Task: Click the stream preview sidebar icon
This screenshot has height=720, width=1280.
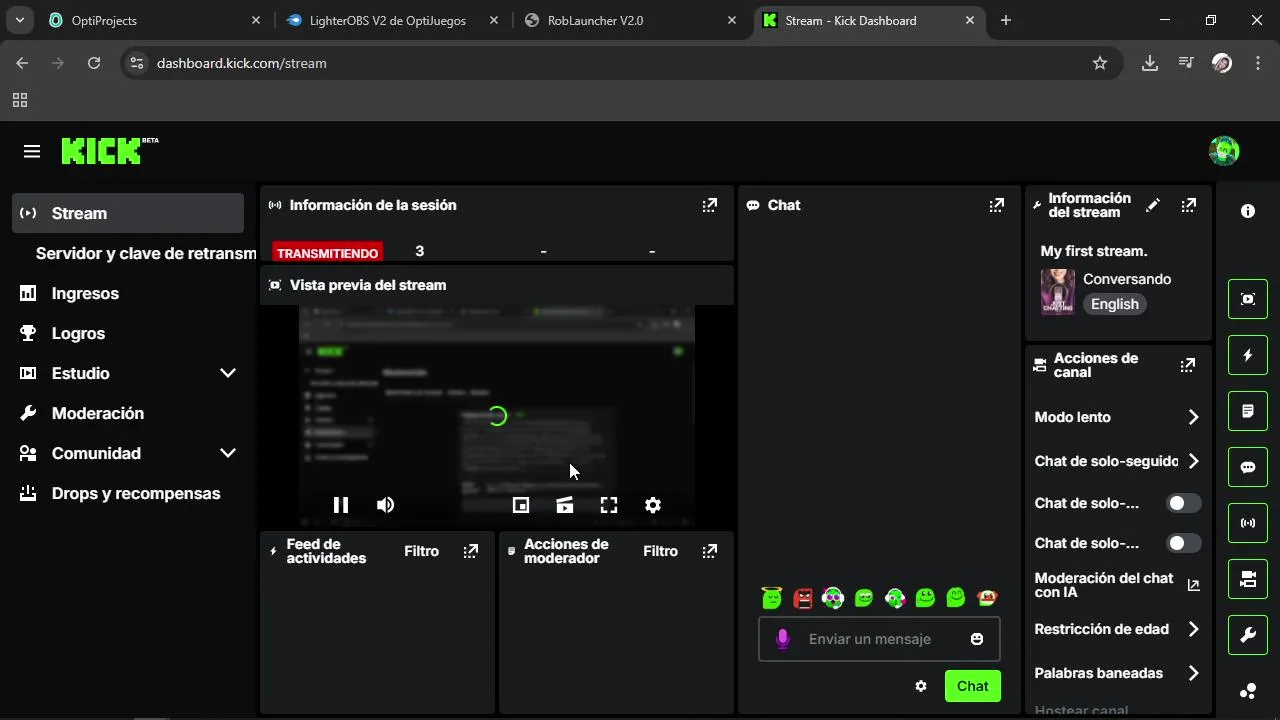Action: [x=1248, y=299]
